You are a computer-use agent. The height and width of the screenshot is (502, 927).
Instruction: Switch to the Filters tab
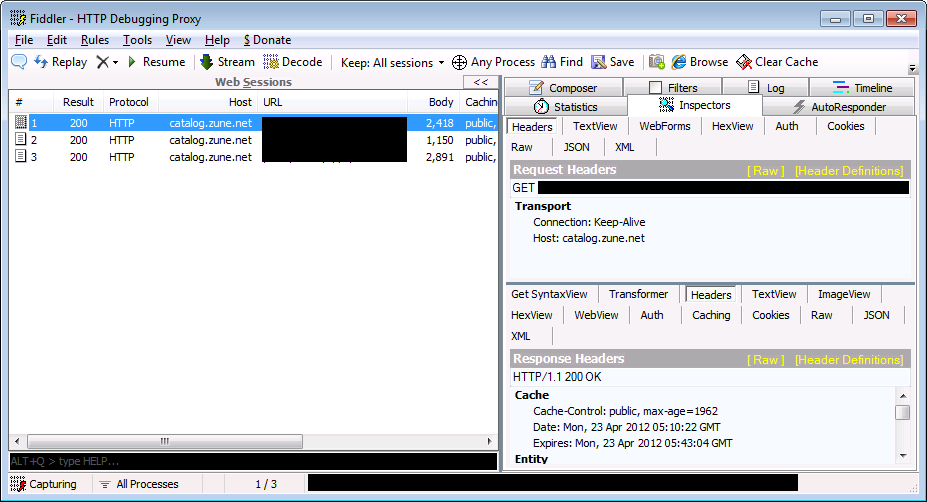tap(673, 88)
